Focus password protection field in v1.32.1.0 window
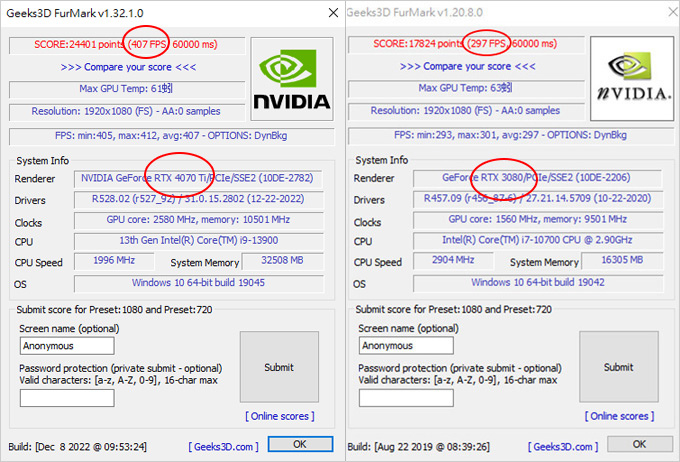The height and width of the screenshot is (462, 680). point(67,398)
